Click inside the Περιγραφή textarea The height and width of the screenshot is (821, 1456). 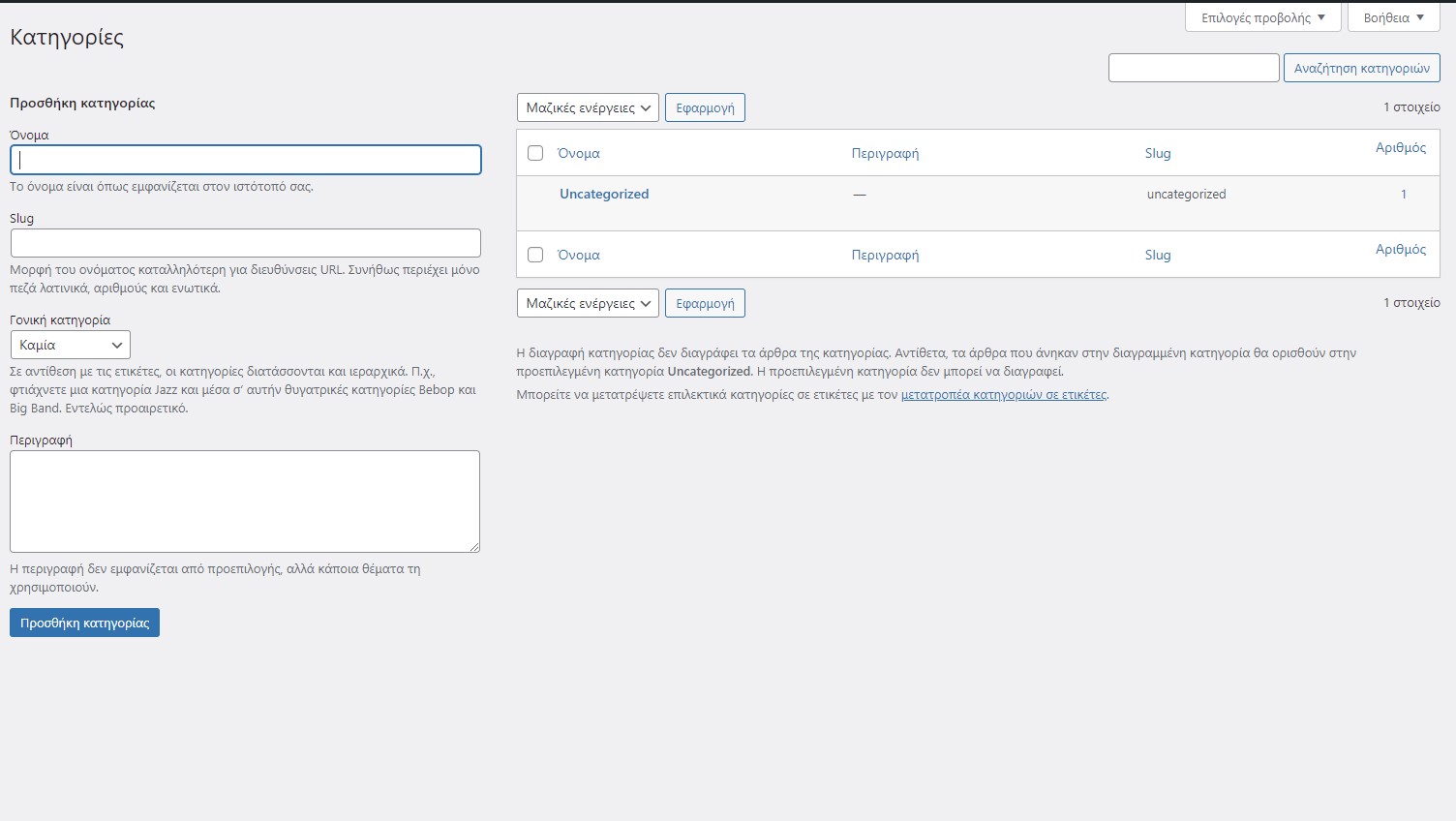click(245, 501)
